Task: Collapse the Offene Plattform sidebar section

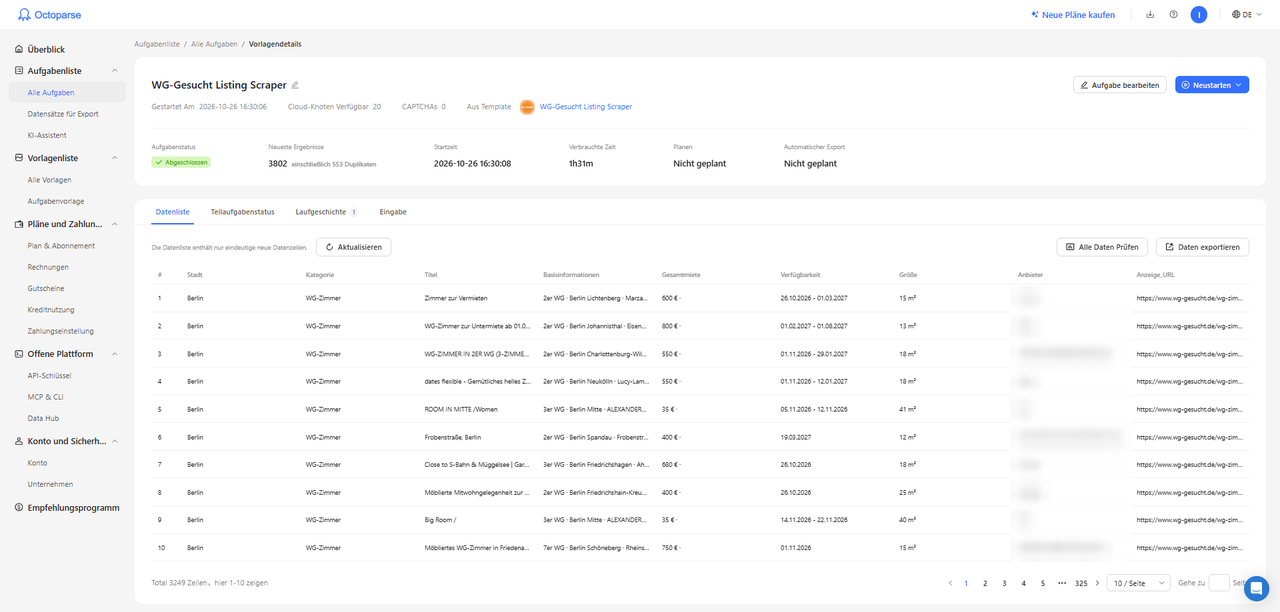Action: (x=115, y=354)
